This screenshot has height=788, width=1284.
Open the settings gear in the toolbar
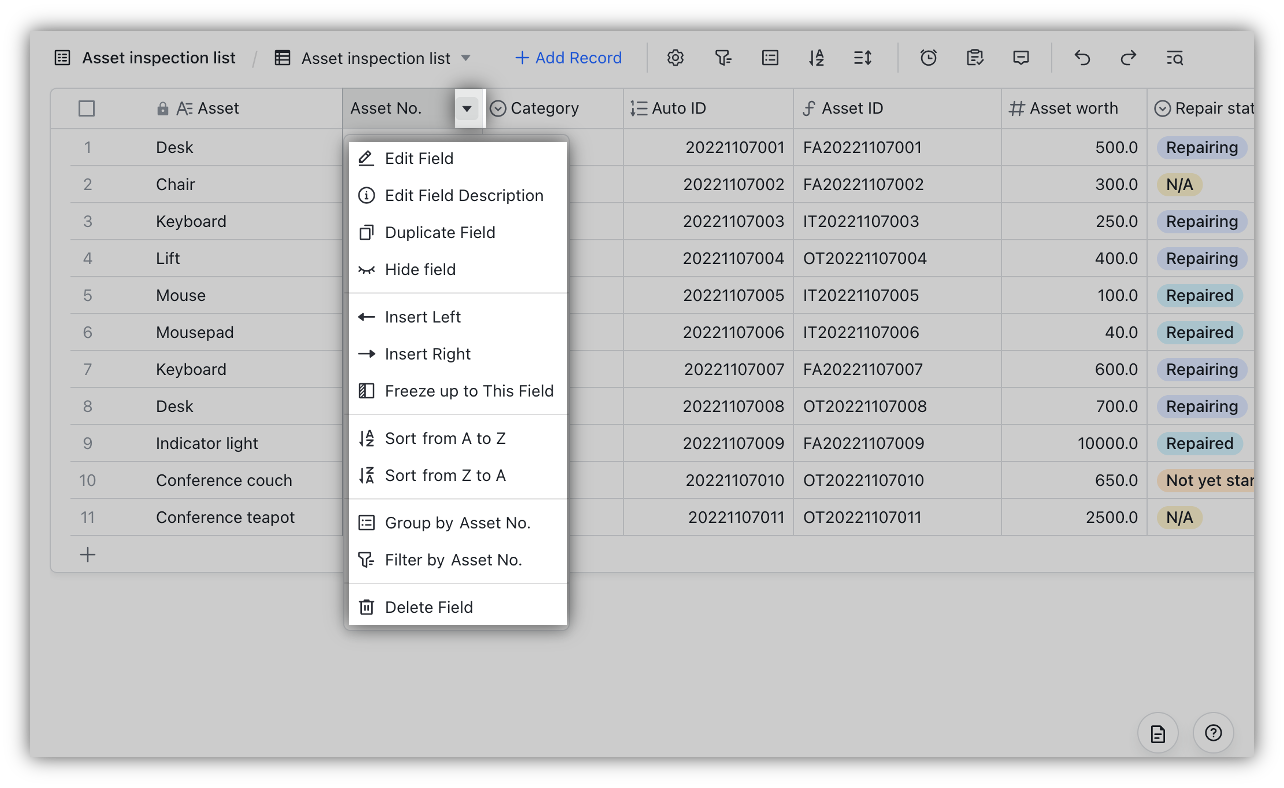675,57
